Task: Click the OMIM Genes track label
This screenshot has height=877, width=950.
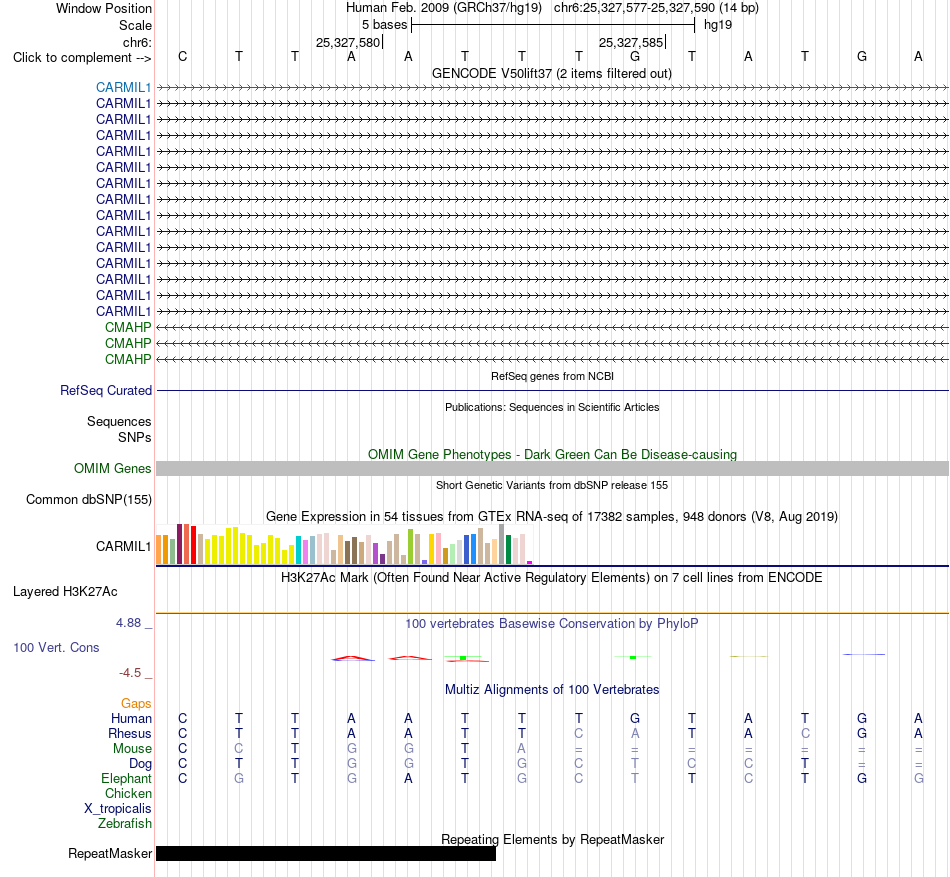Action: pos(113,468)
